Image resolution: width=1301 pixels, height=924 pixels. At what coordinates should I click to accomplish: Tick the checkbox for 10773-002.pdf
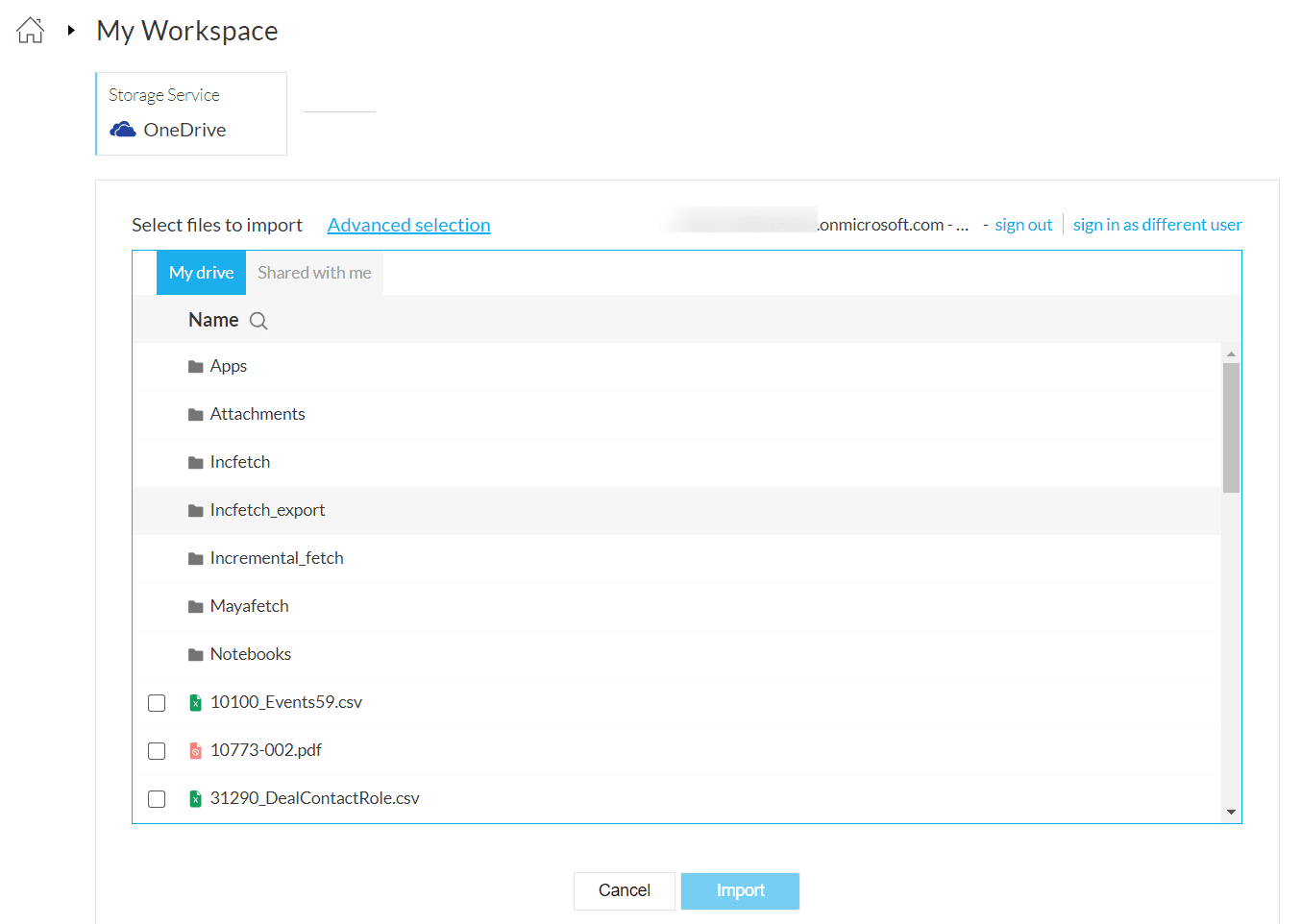(x=157, y=751)
